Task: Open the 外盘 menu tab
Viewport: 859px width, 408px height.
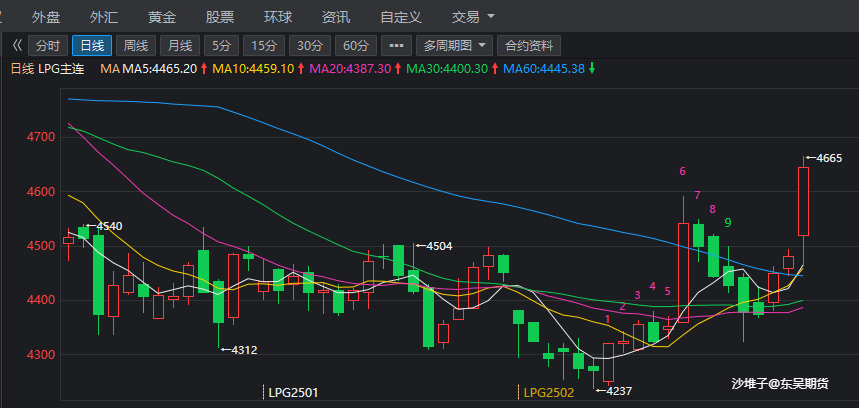Action: [x=45, y=17]
